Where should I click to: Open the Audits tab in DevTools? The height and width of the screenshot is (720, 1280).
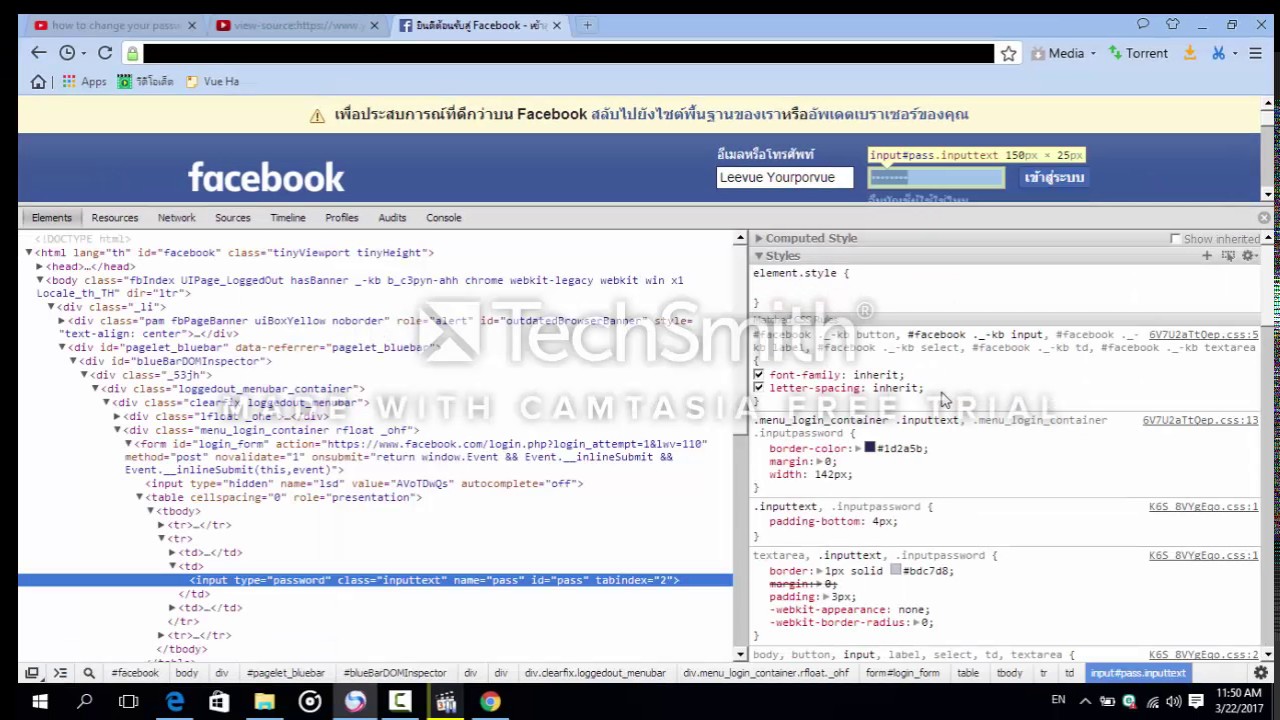[392, 218]
